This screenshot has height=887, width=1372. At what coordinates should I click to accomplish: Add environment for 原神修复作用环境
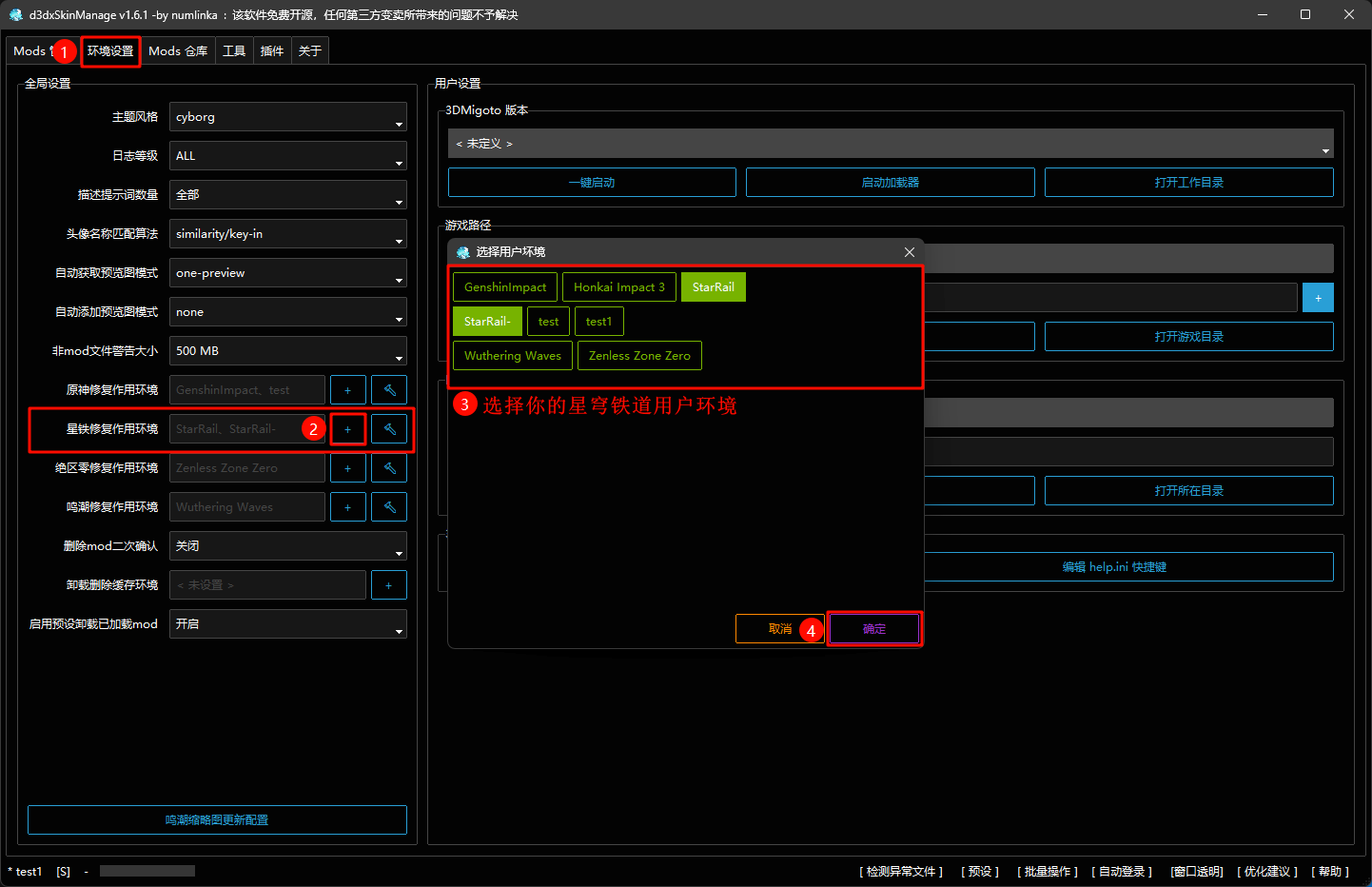point(348,390)
